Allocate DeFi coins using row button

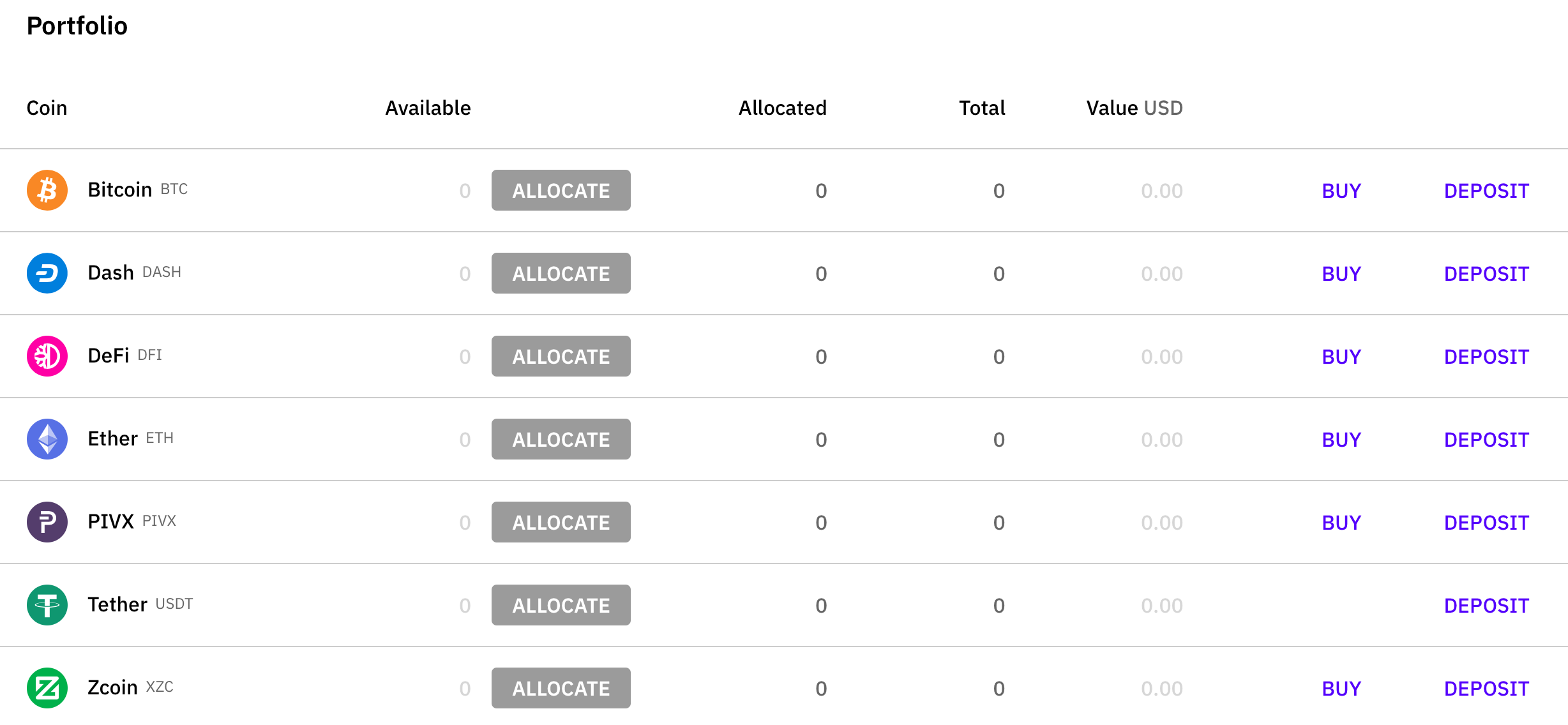pyautogui.click(x=561, y=356)
